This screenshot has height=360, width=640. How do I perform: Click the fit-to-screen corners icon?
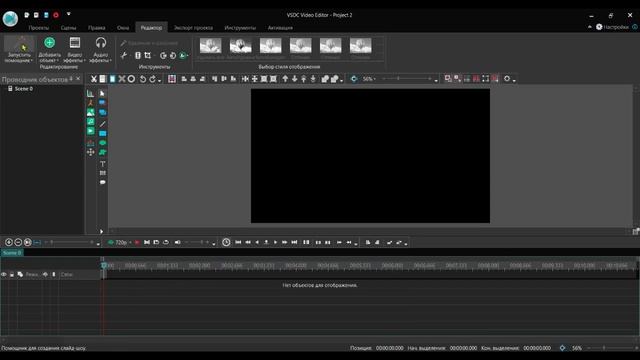click(x=485, y=79)
